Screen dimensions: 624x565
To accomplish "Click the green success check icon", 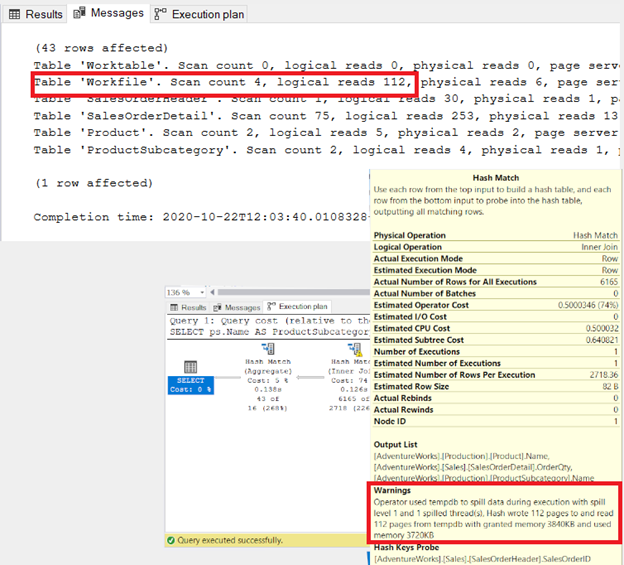I will click(x=171, y=540).
